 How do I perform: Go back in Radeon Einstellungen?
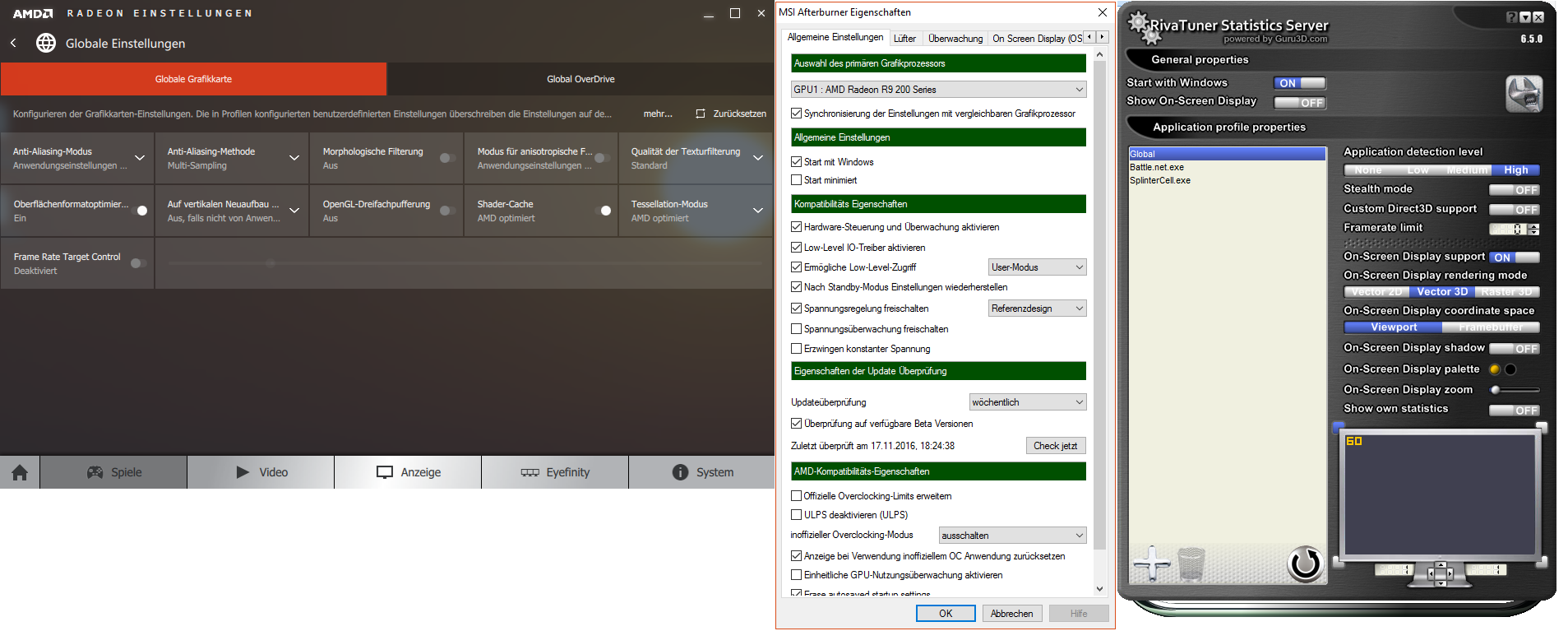click(x=13, y=43)
